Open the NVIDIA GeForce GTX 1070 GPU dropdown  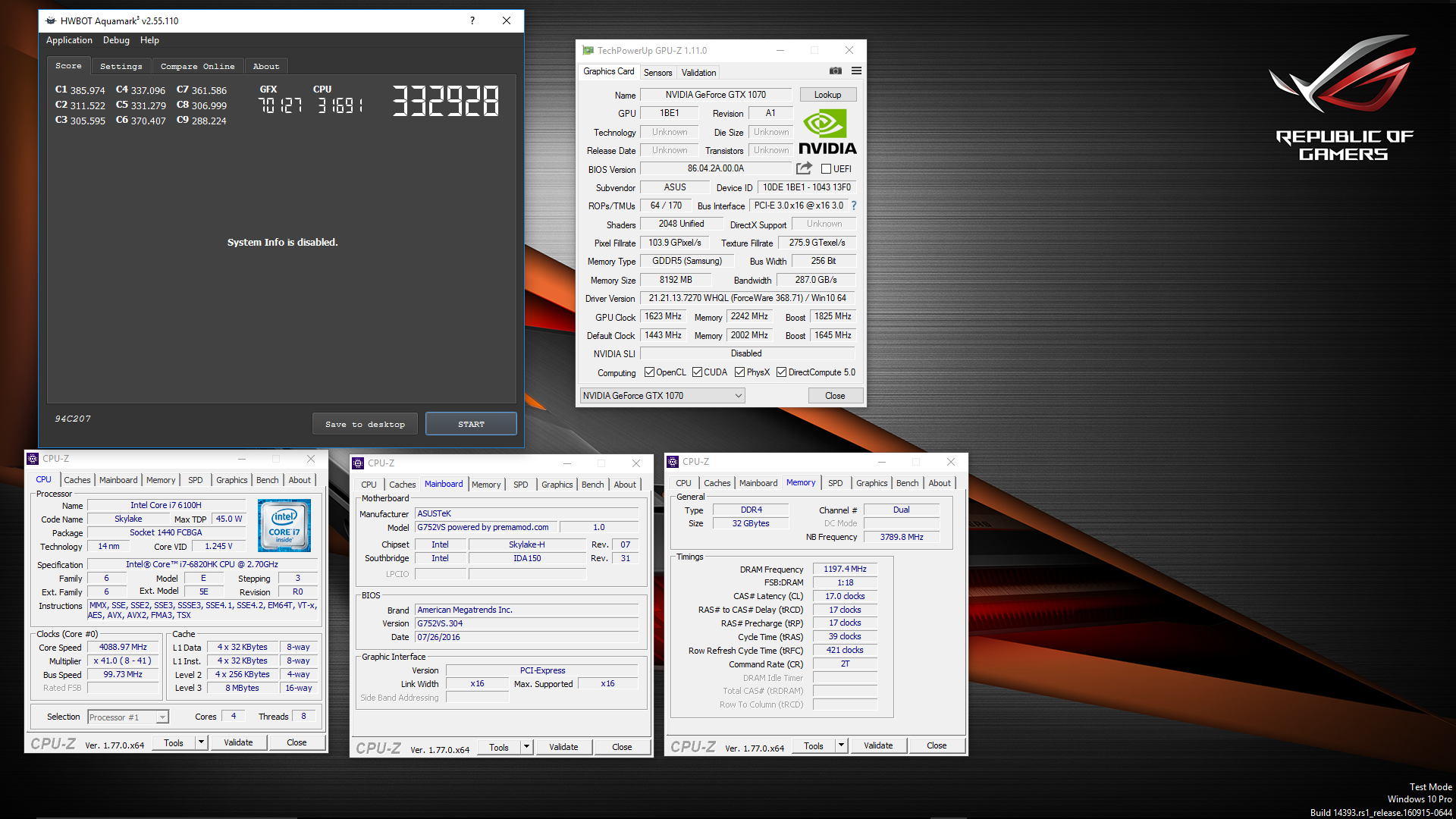click(662, 396)
